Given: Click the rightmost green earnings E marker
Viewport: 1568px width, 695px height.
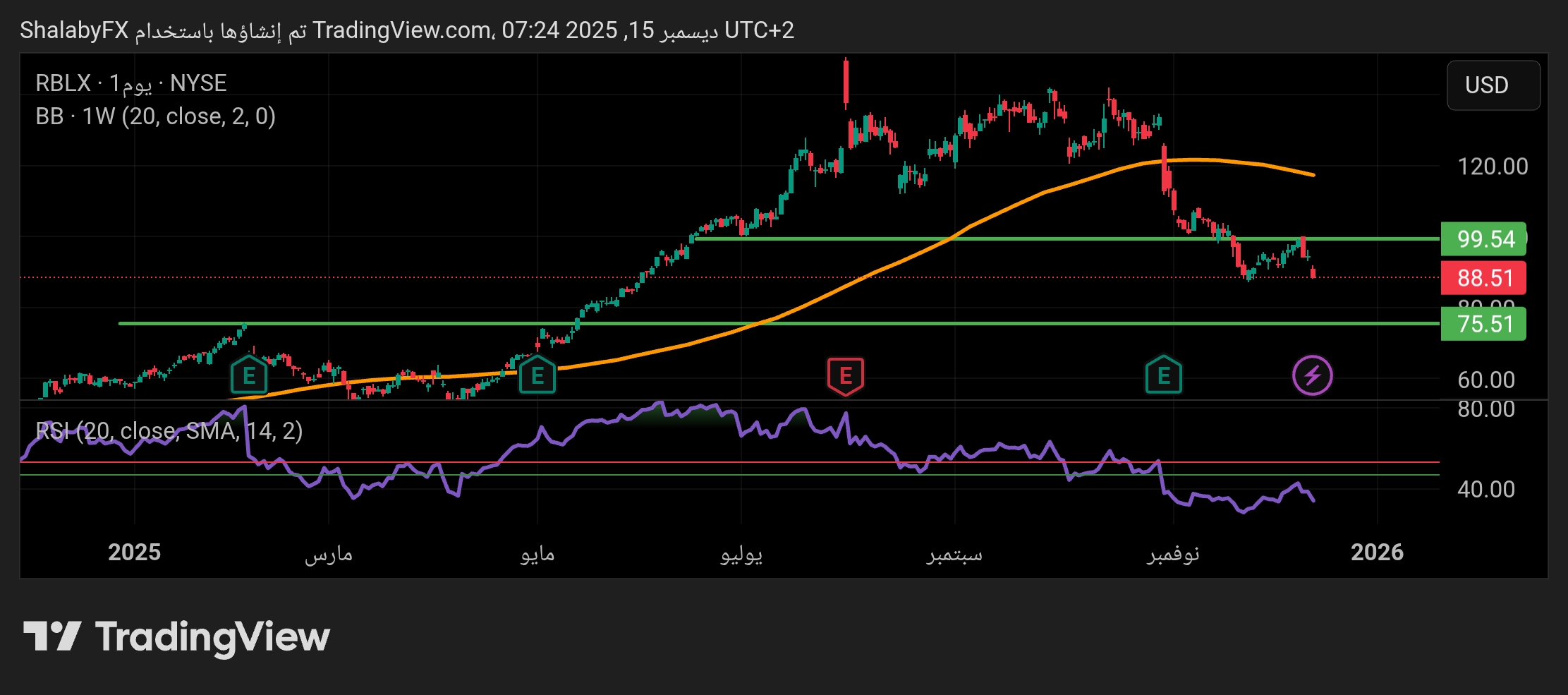Looking at the screenshot, I should point(1163,376).
